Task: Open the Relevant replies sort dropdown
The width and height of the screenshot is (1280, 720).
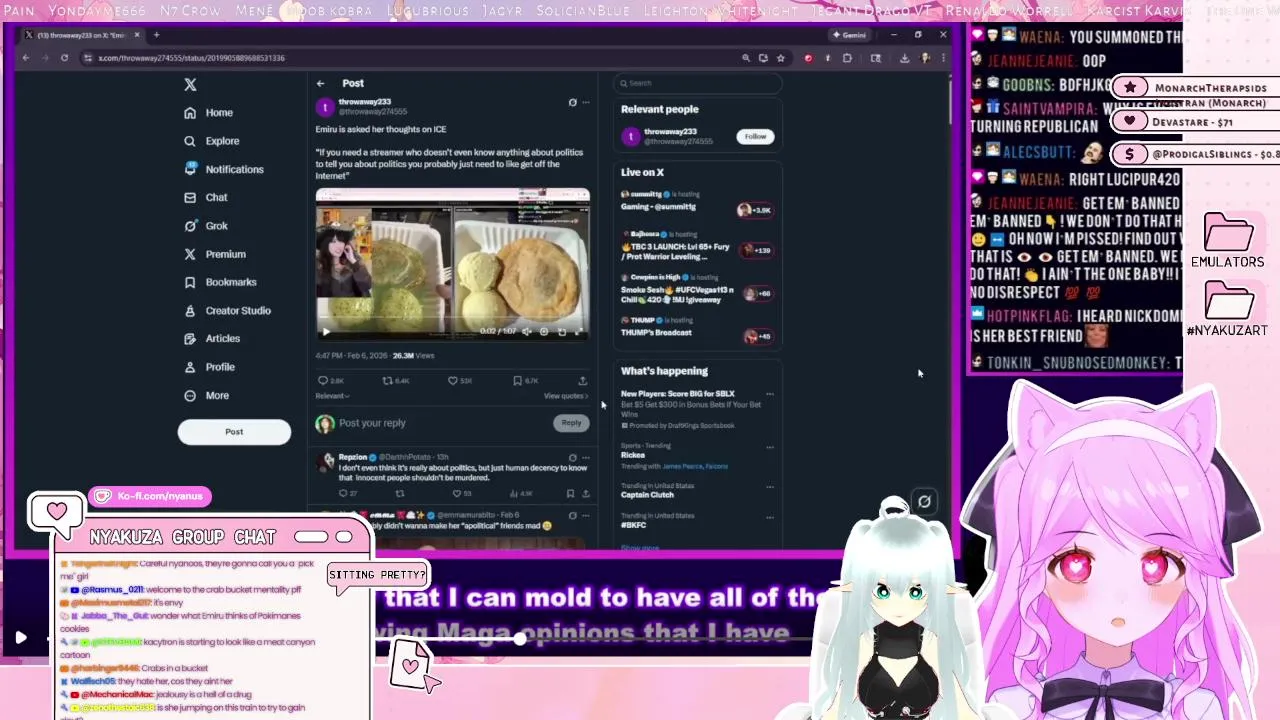Action: [x=332, y=396]
